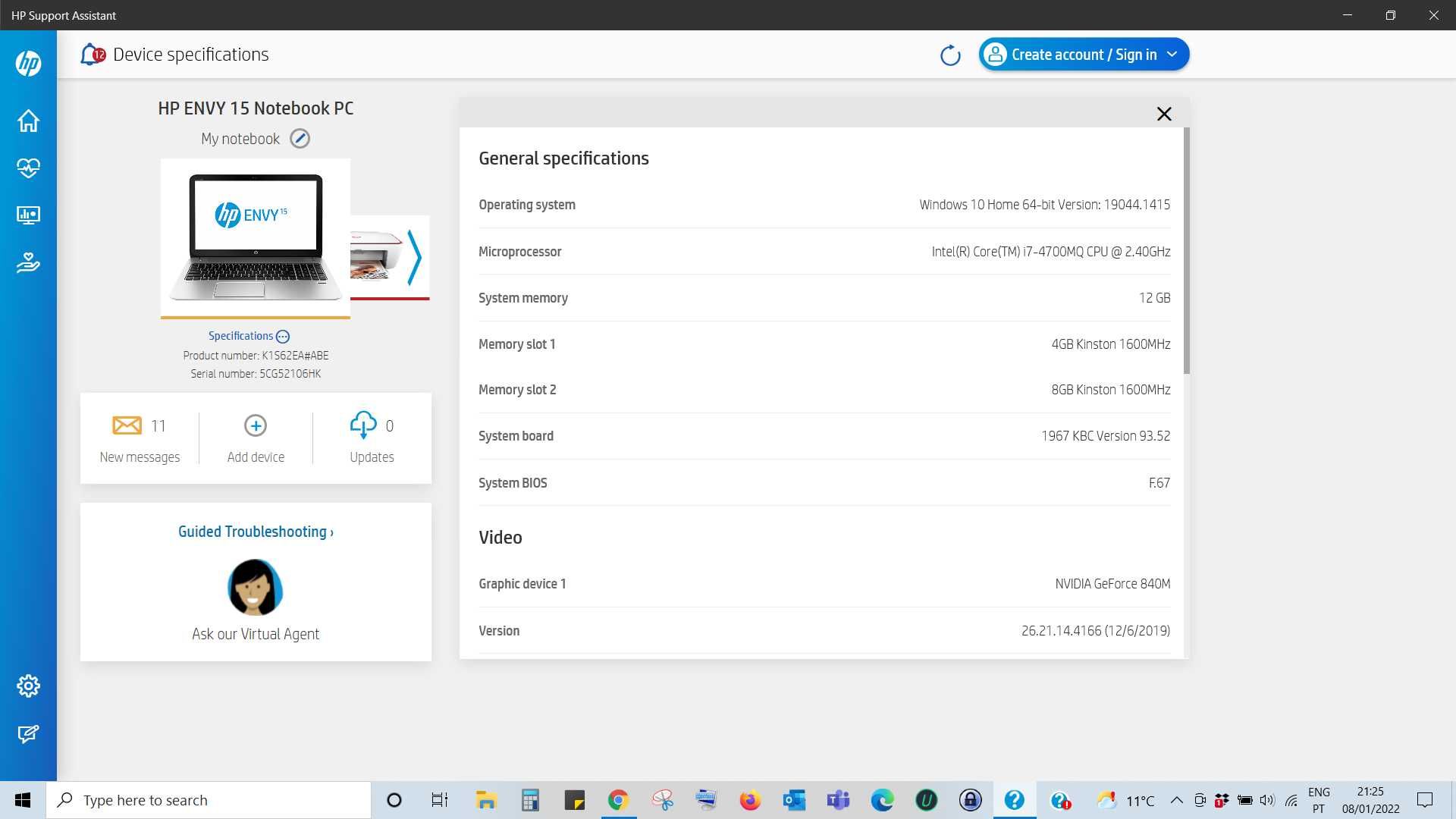1456x819 pixels.
Task: Click Create account / Sign in button
Action: pos(1084,55)
